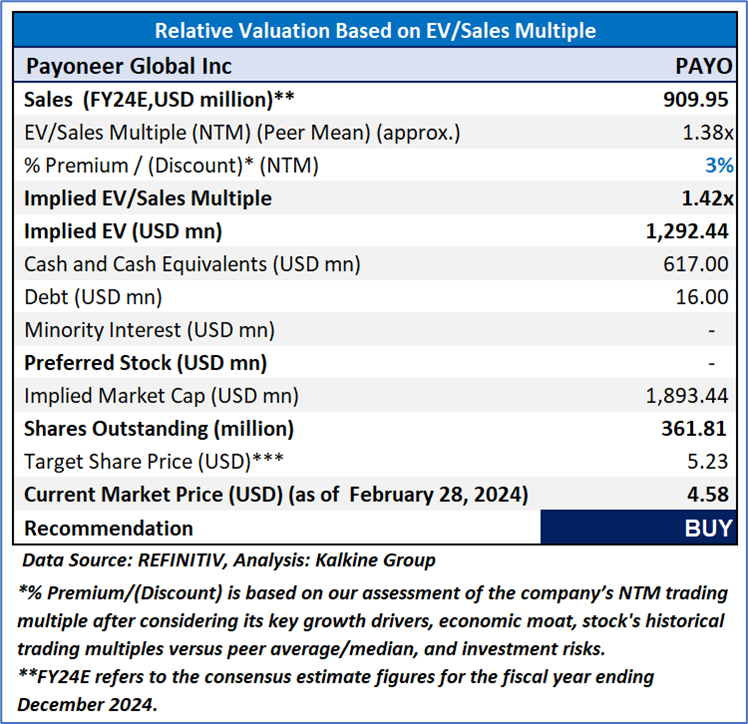Screen dimensions: 748x724
Task: Select the 'Shares Outstanding (million)' label
Action: click(x=159, y=429)
